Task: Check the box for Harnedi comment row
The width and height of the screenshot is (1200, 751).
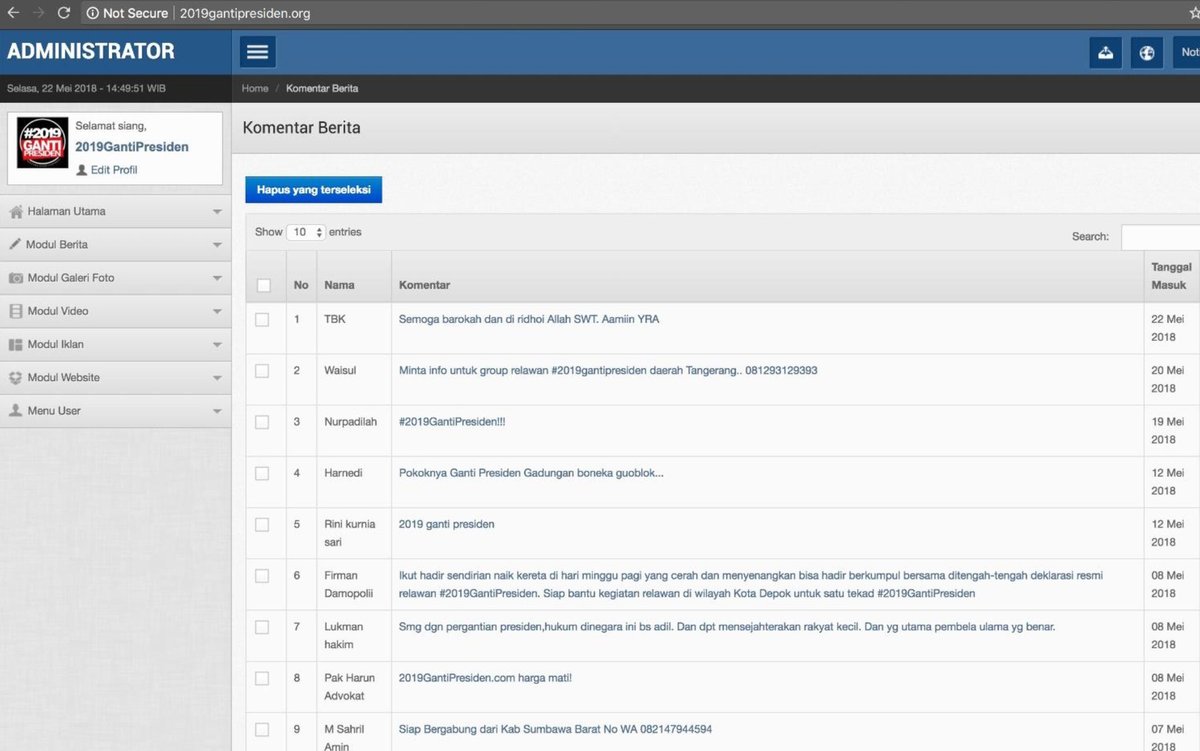Action: click(x=262, y=473)
